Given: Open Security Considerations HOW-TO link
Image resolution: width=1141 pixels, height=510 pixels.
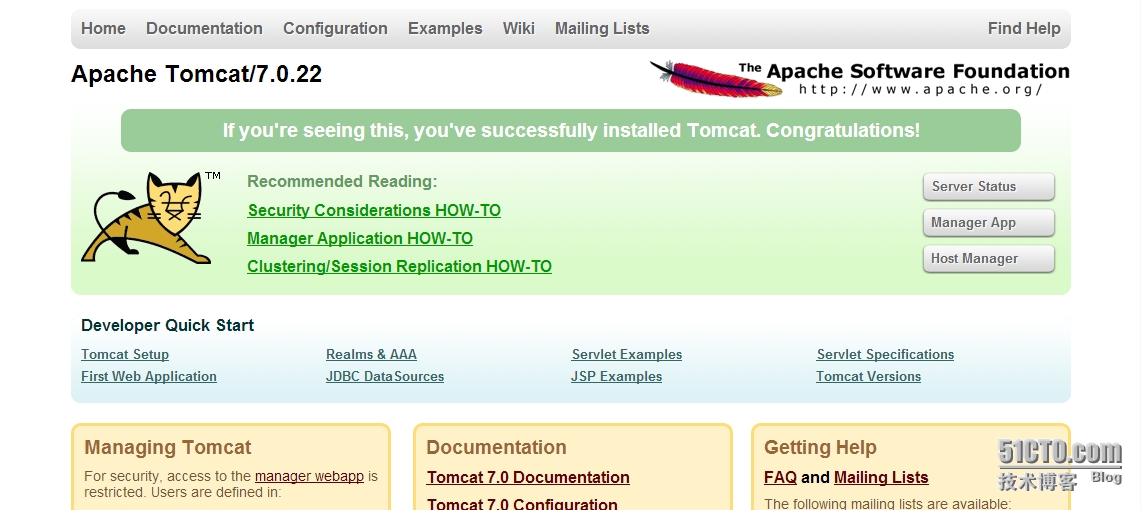Looking at the screenshot, I should (x=374, y=210).
